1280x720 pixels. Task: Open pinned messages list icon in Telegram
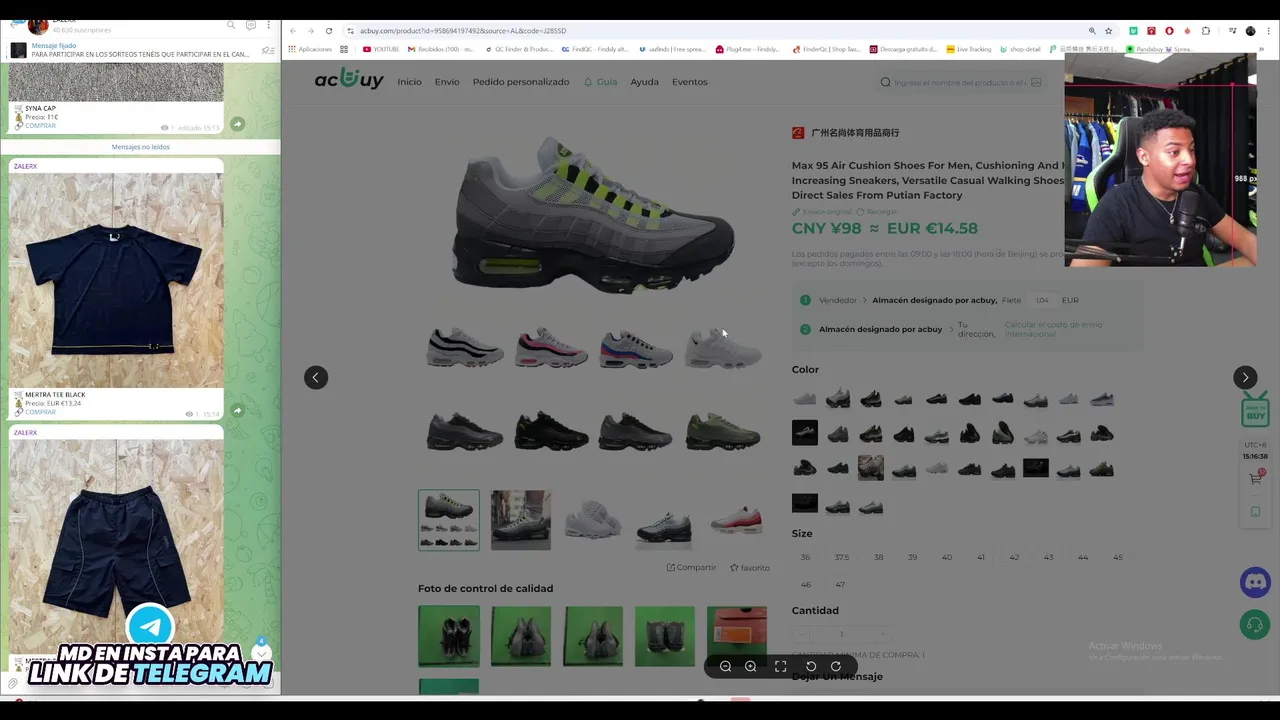(x=267, y=50)
